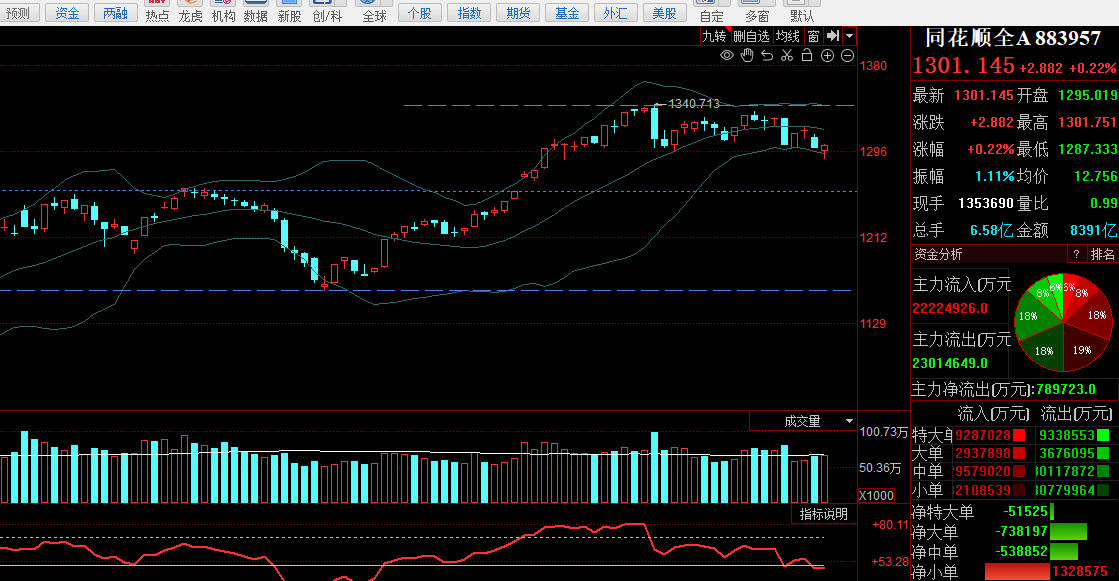Click the undo arrow icon
Viewport: 1119px width, 581px height.
[767, 56]
